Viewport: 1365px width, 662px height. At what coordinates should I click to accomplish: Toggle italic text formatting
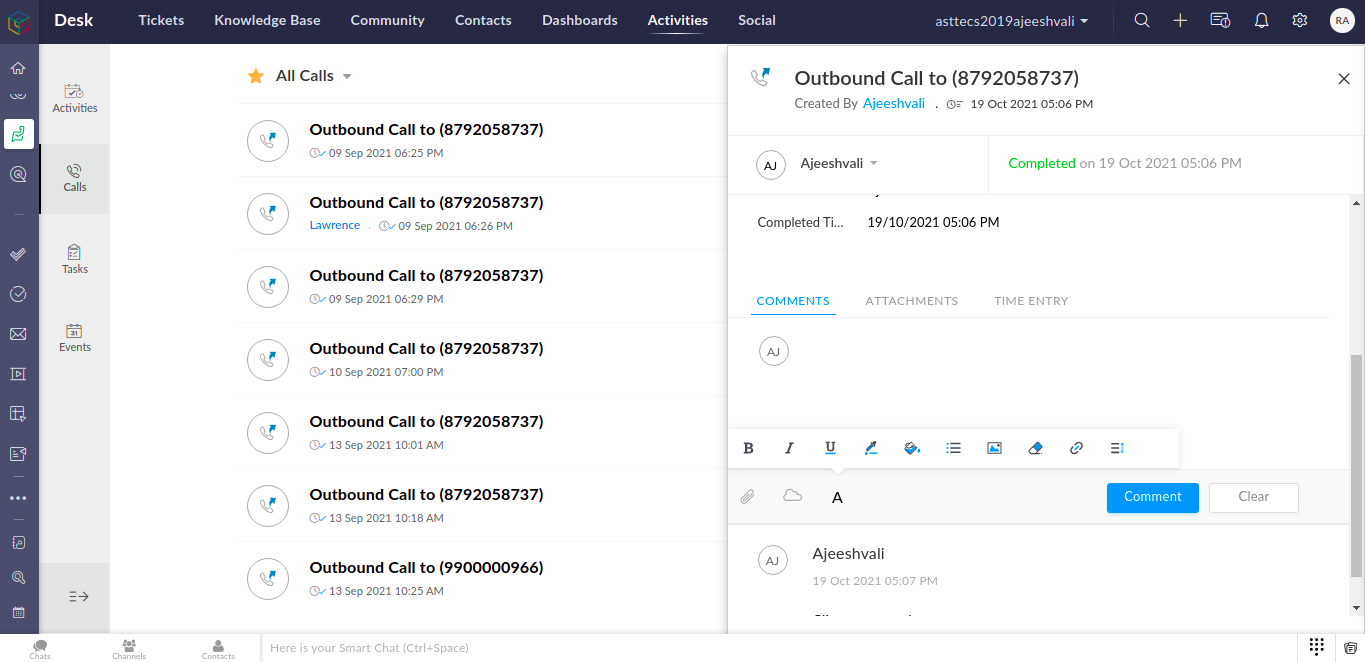(789, 448)
